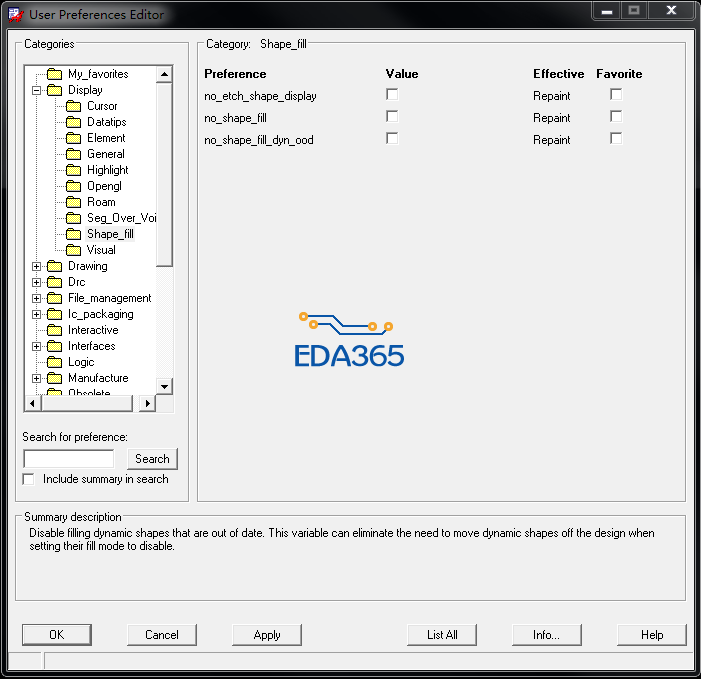This screenshot has height=679, width=701.
Task: Select the Cursor category label
Action: point(102,106)
